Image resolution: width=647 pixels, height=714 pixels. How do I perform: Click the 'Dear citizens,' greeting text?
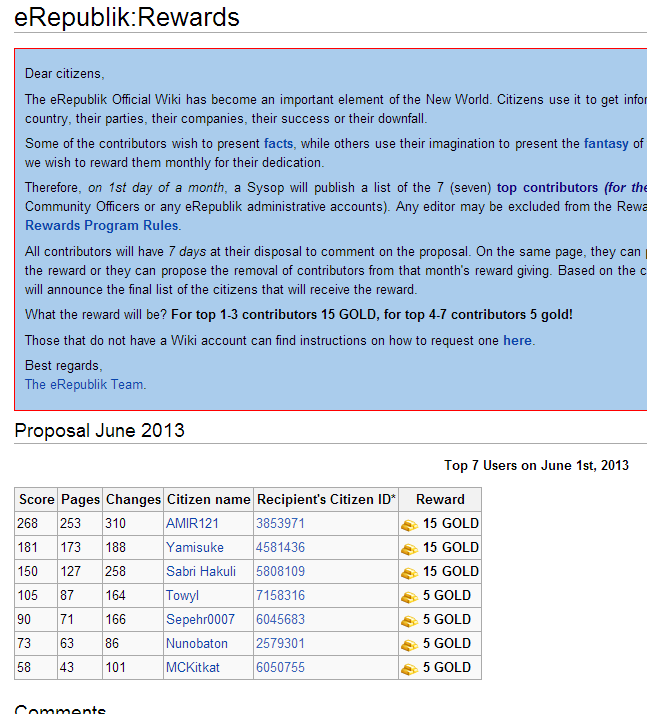[65, 74]
